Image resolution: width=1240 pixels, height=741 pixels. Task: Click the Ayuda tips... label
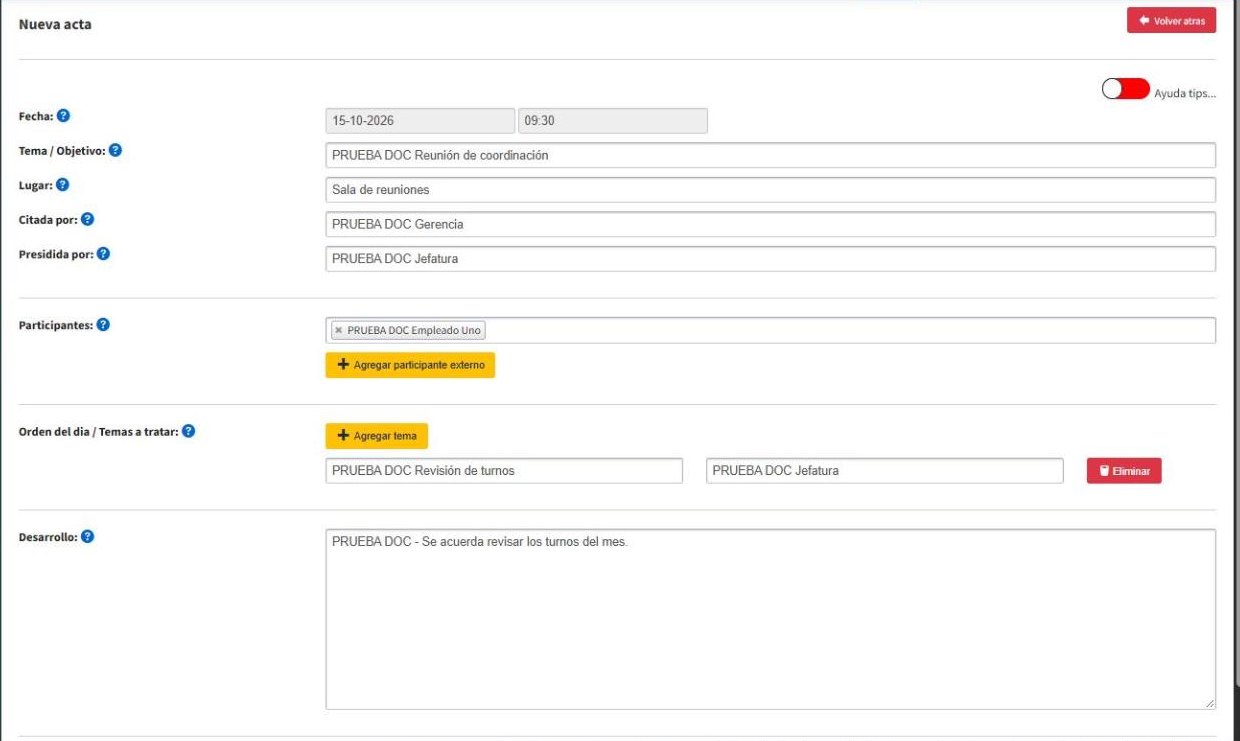point(1185,93)
